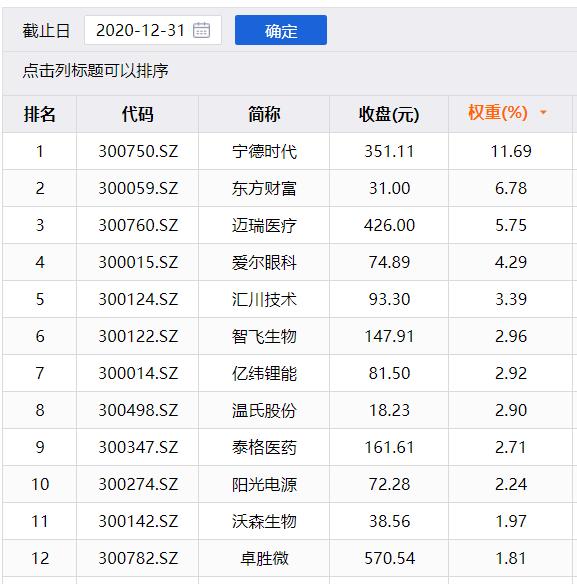Select stock name 宁德时代
This screenshot has height=584, width=577.
(x=264, y=152)
